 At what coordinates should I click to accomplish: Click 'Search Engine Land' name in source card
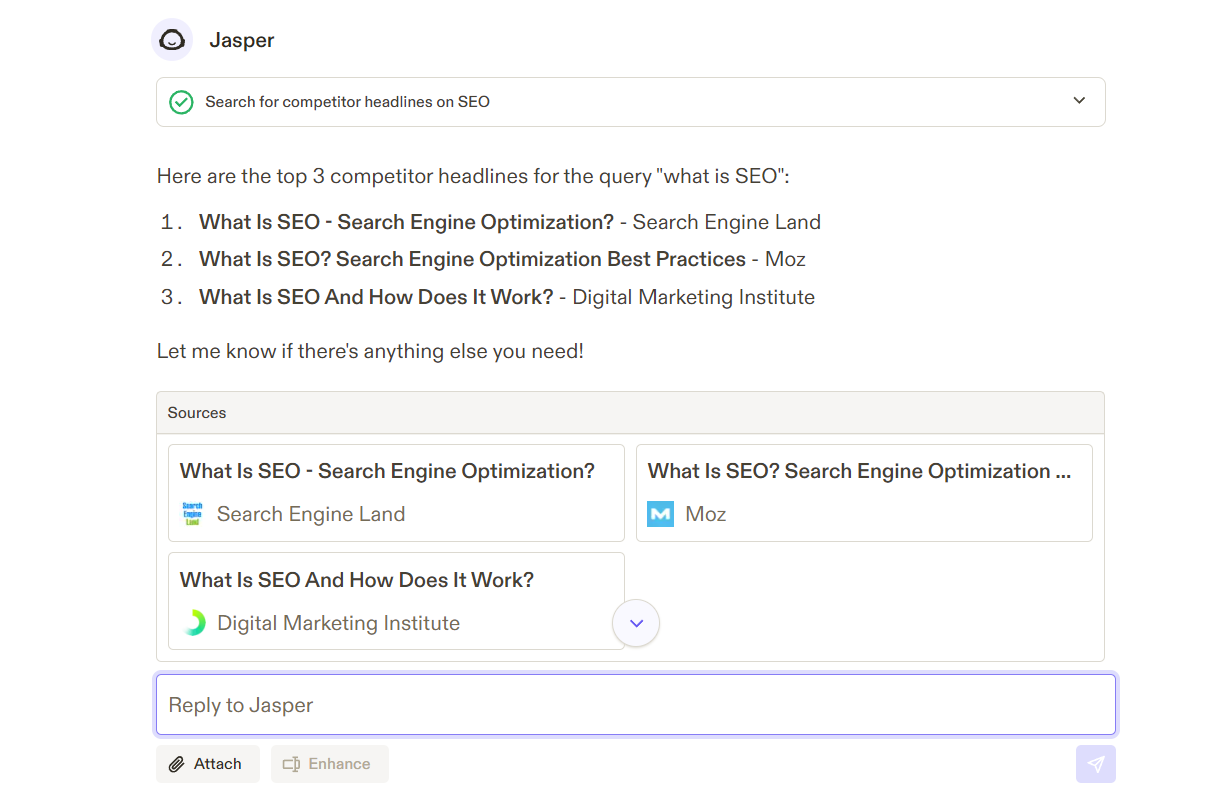(311, 514)
